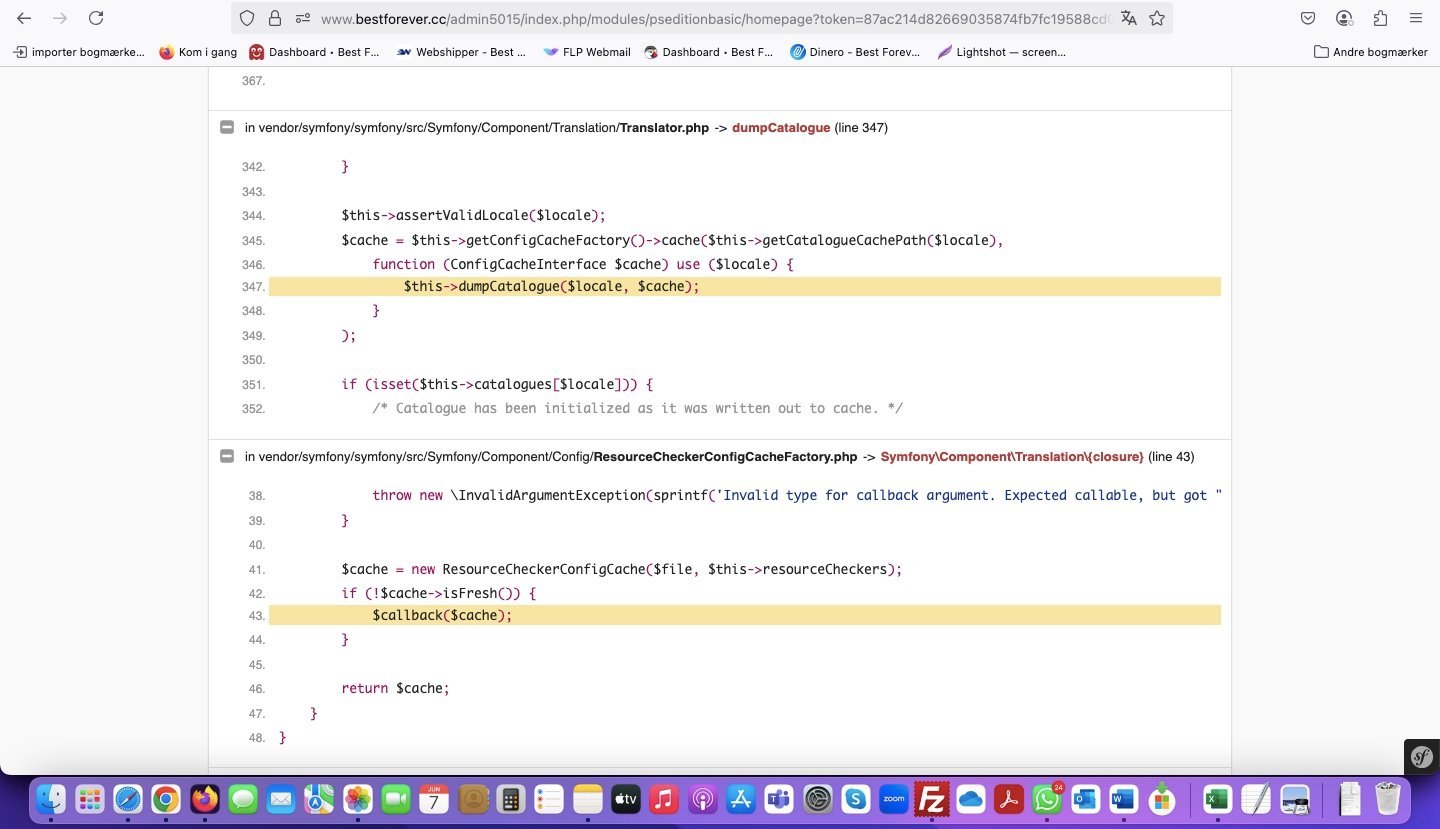Open Skype from the Dock
The height and width of the screenshot is (829, 1440).
[855, 799]
